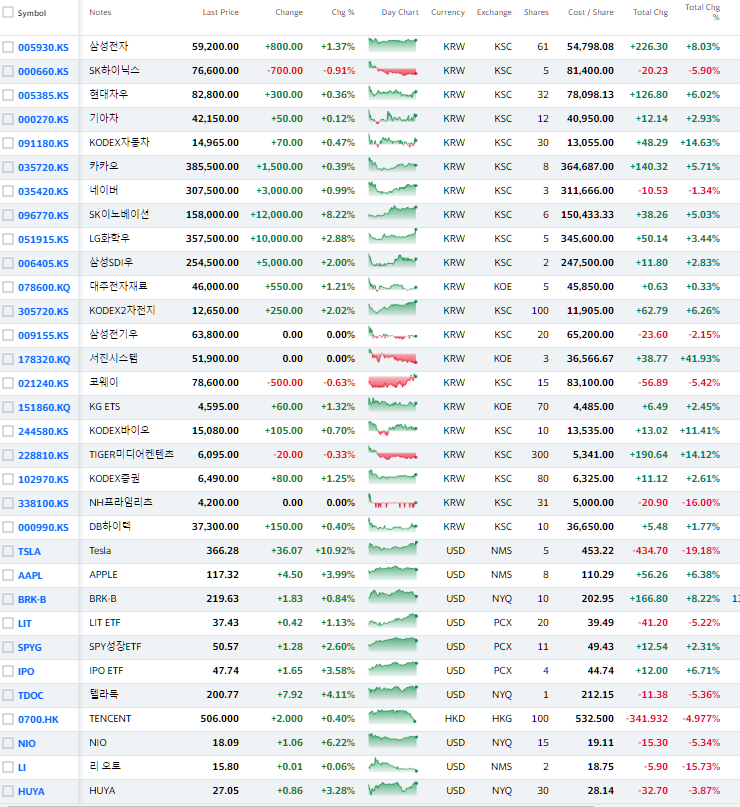Click the IPO ETF note cell
The image size is (740, 807).
click(x=106, y=671)
